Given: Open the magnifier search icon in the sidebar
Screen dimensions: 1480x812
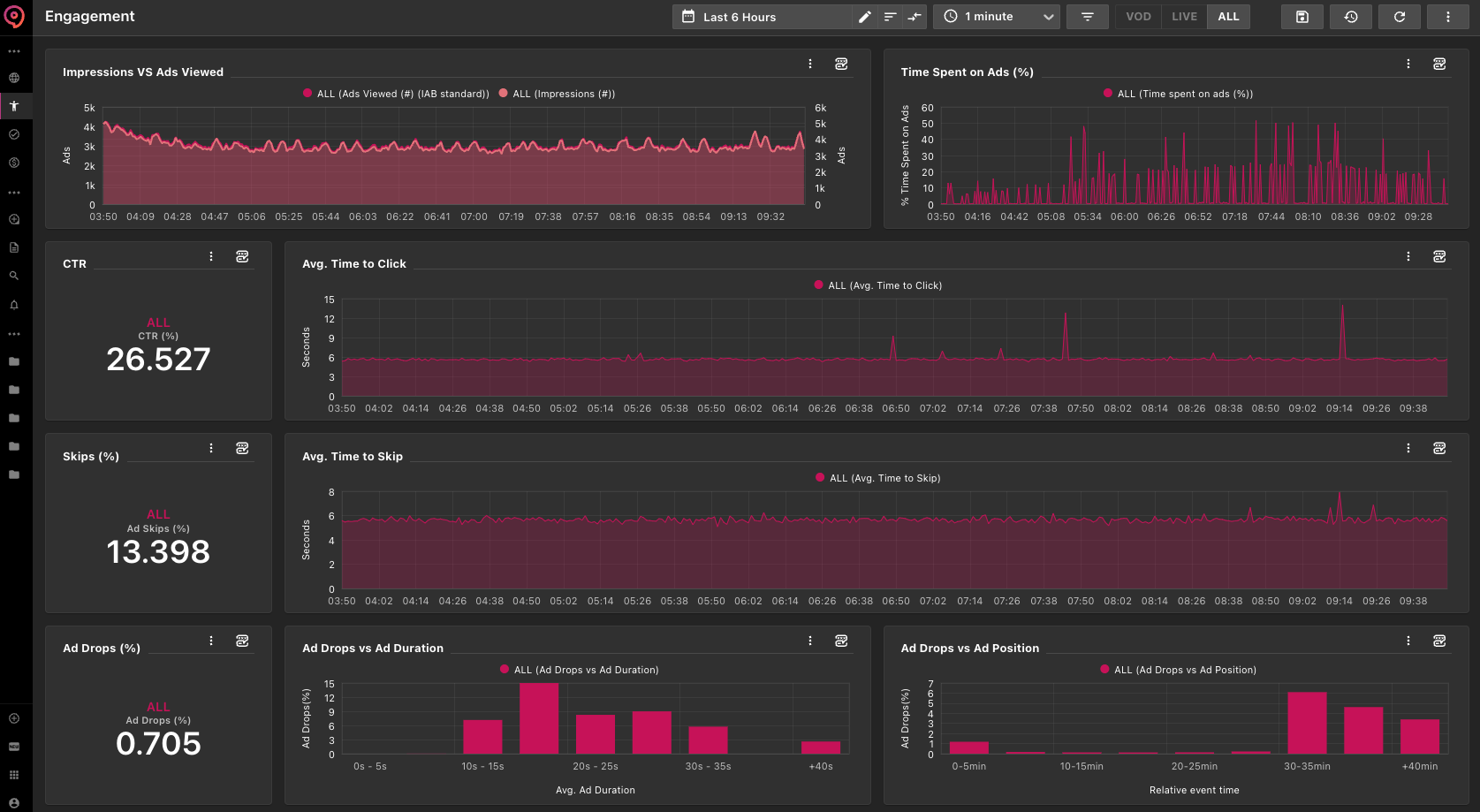Looking at the screenshot, I should [x=14, y=276].
